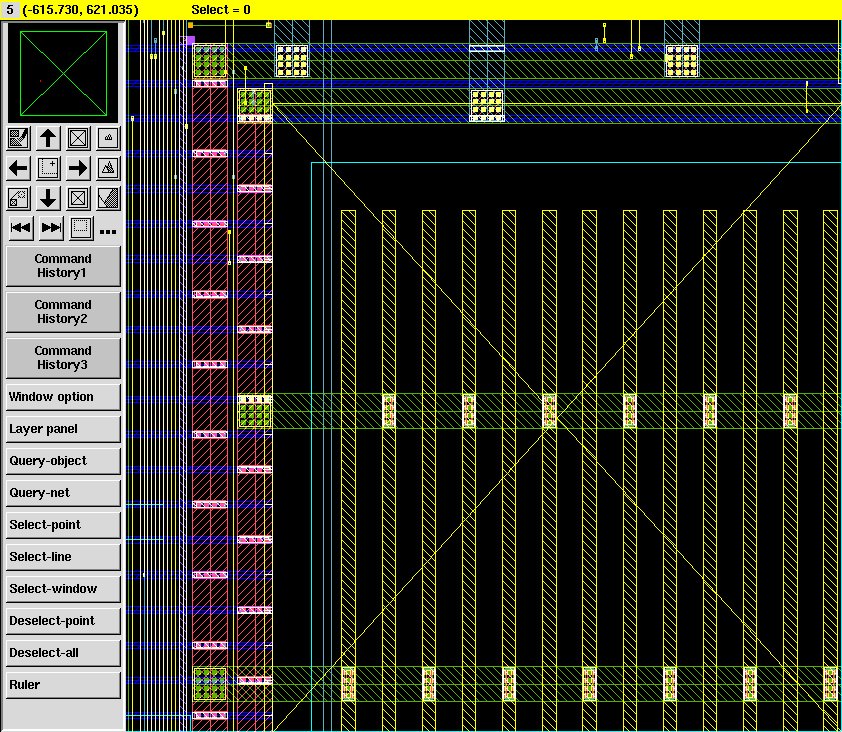Go to first view with rewind icon
This screenshot has height=732, width=842.
pos(19,228)
